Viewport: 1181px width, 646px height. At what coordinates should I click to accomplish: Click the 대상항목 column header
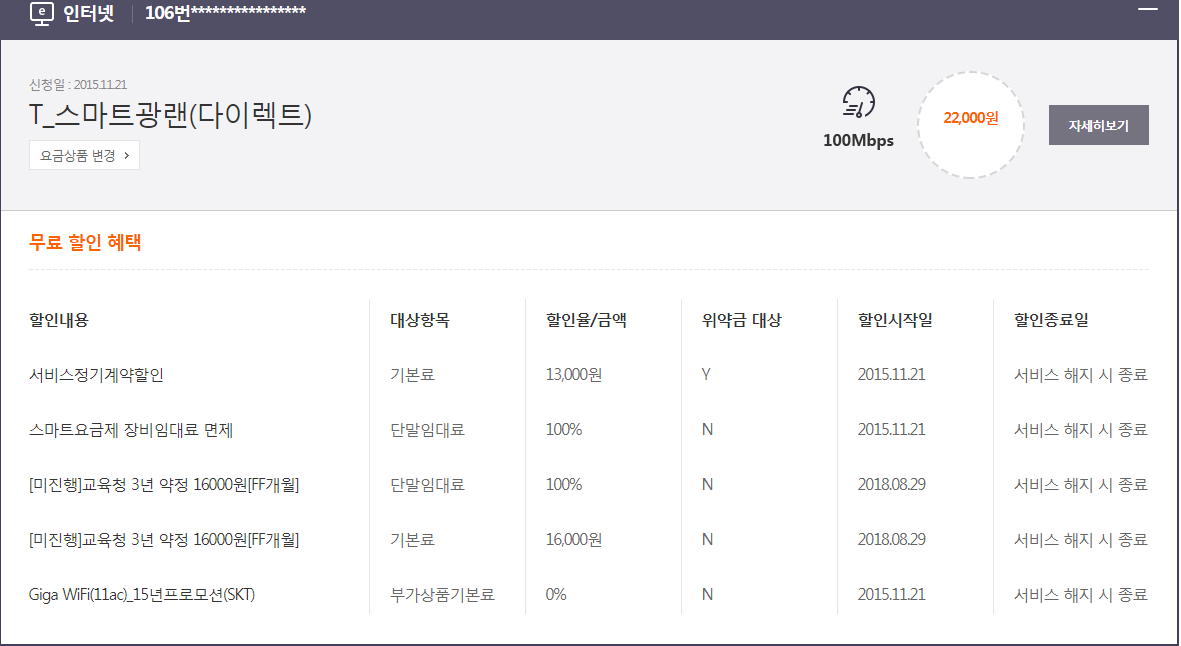[420, 320]
